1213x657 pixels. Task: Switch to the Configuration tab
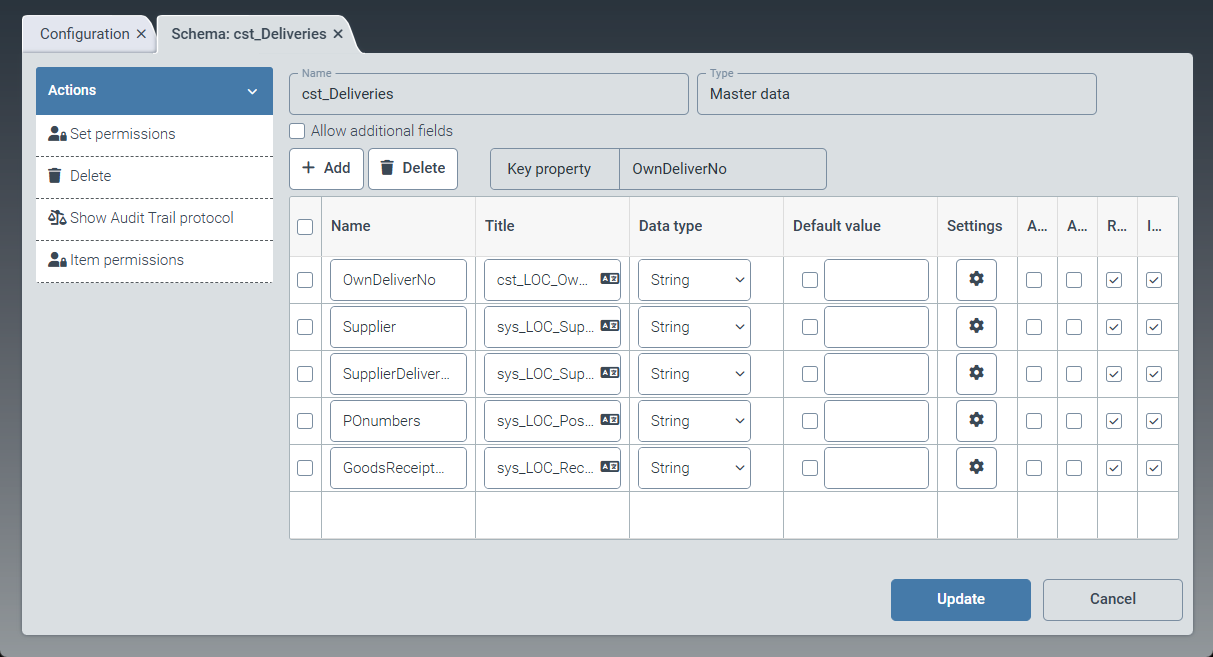click(84, 34)
